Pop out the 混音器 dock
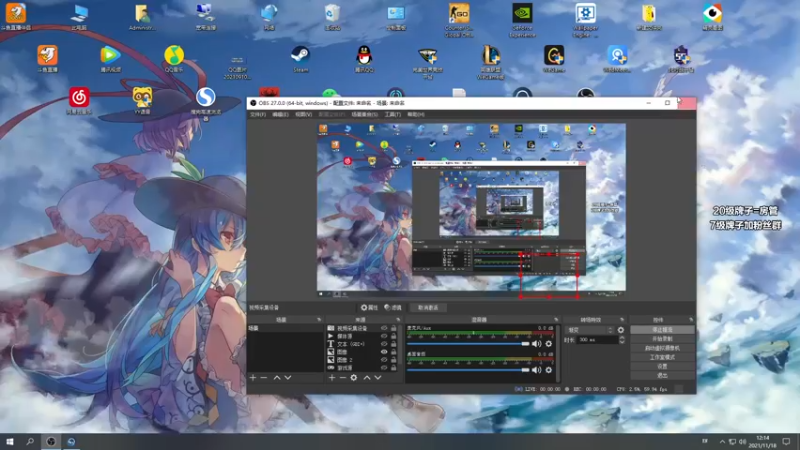The height and width of the screenshot is (450, 800). pos(556,320)
